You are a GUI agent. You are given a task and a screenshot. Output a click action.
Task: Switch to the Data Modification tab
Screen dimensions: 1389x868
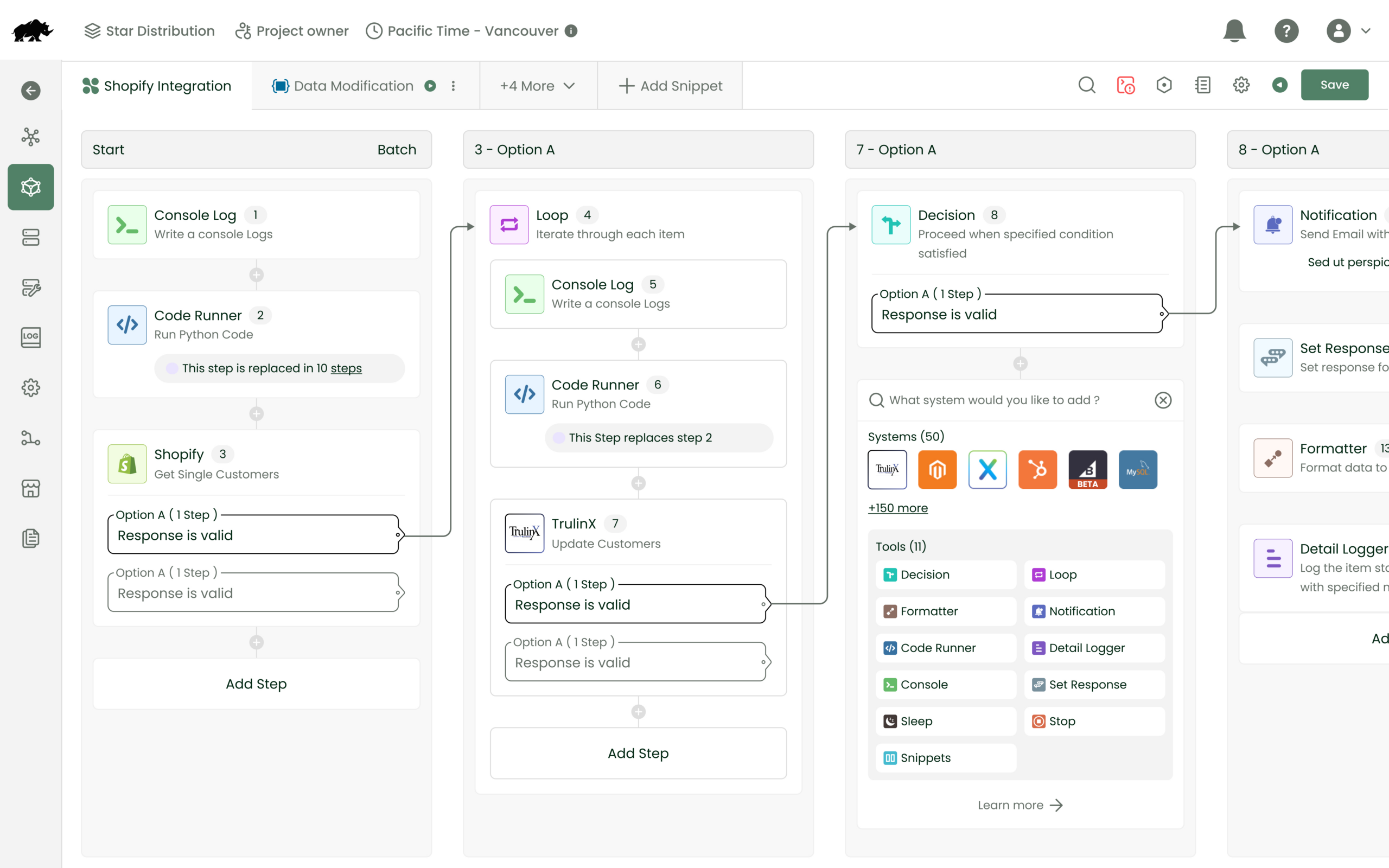click(353, 86)
